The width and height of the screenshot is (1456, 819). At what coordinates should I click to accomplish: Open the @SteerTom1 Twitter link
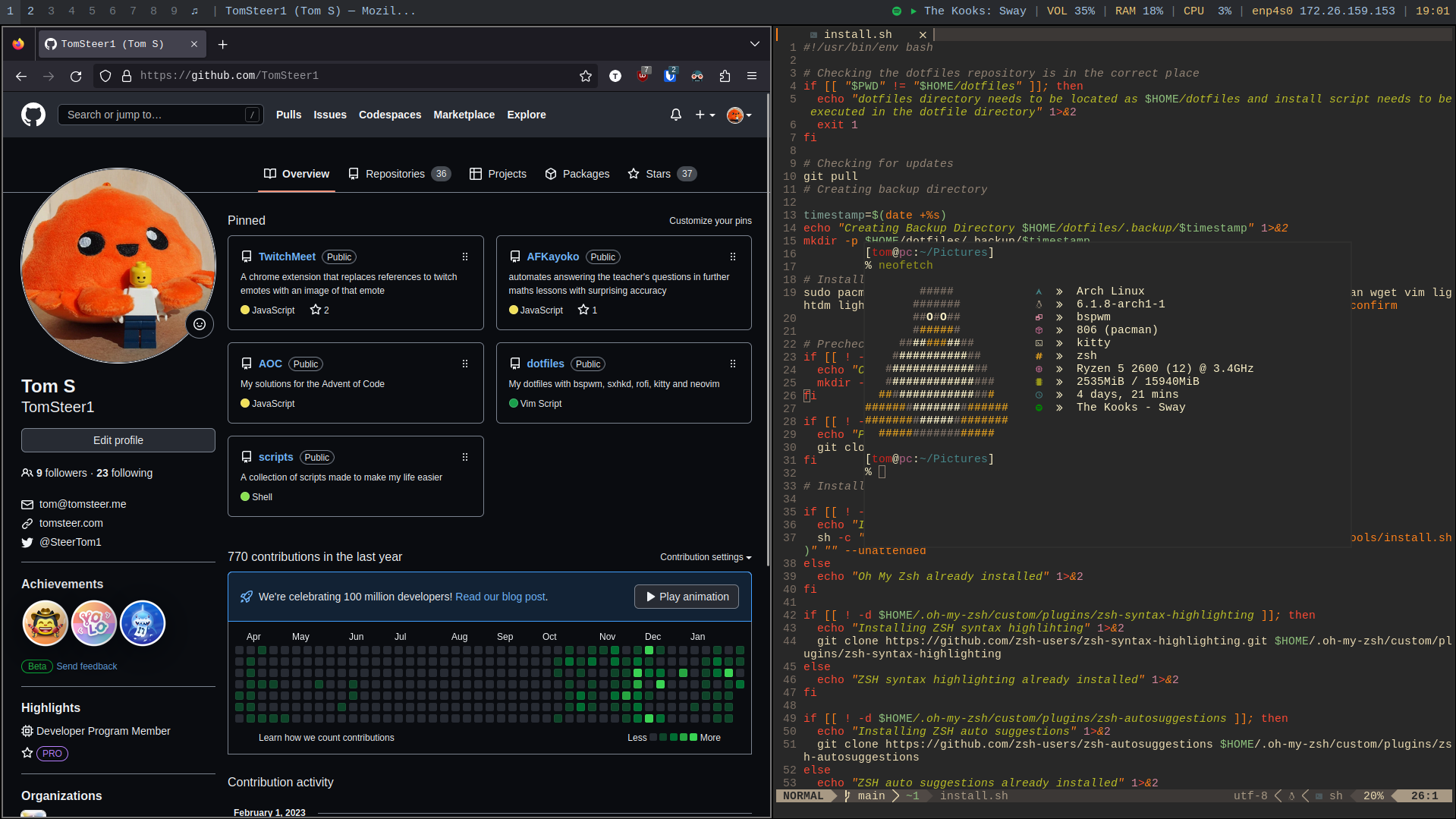70,542
